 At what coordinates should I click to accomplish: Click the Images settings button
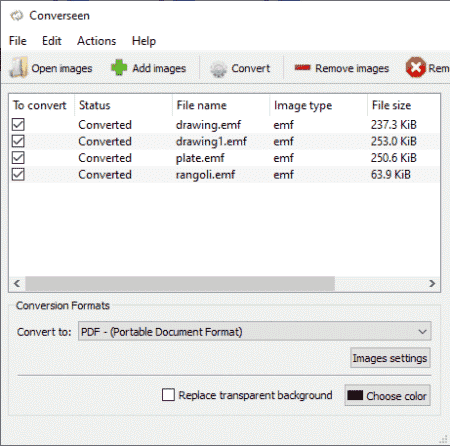(x=390, y=358)
